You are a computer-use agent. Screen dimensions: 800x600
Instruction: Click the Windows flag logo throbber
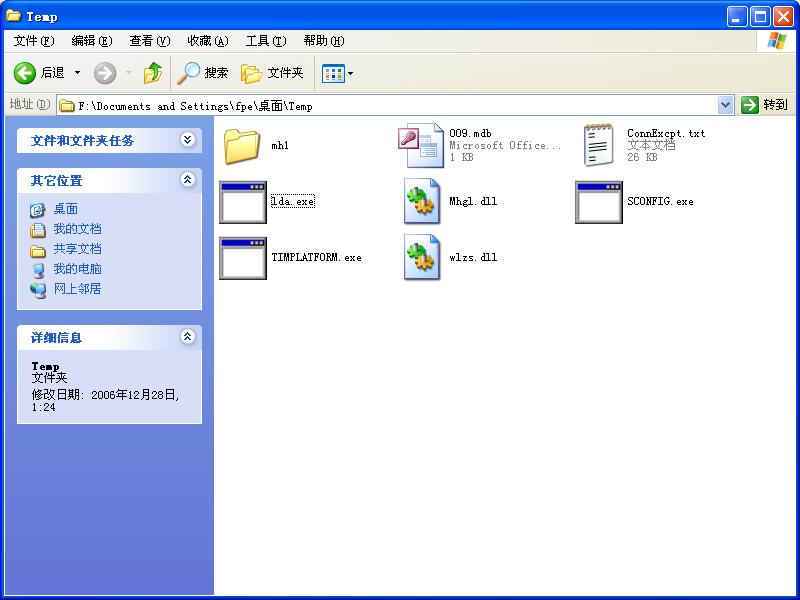pos(776,41)
